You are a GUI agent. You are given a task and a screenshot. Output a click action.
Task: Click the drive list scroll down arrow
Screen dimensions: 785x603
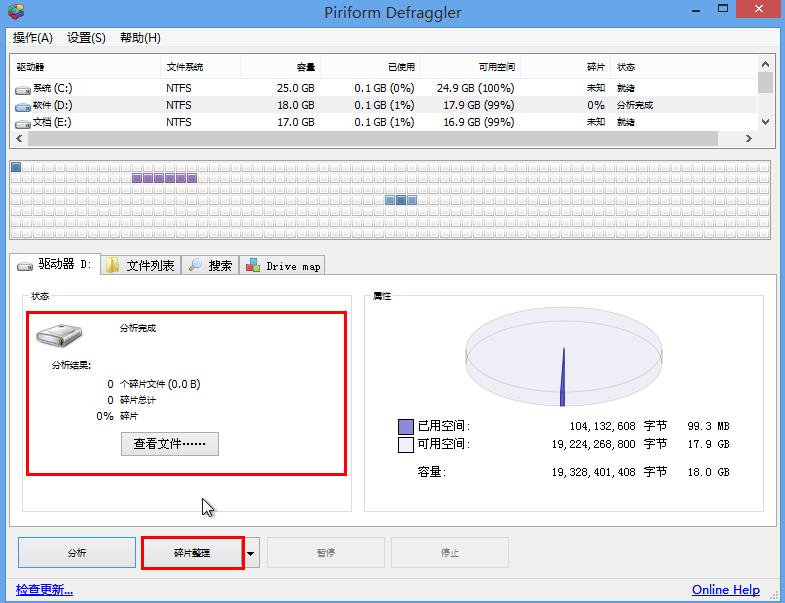pos(765,121)
